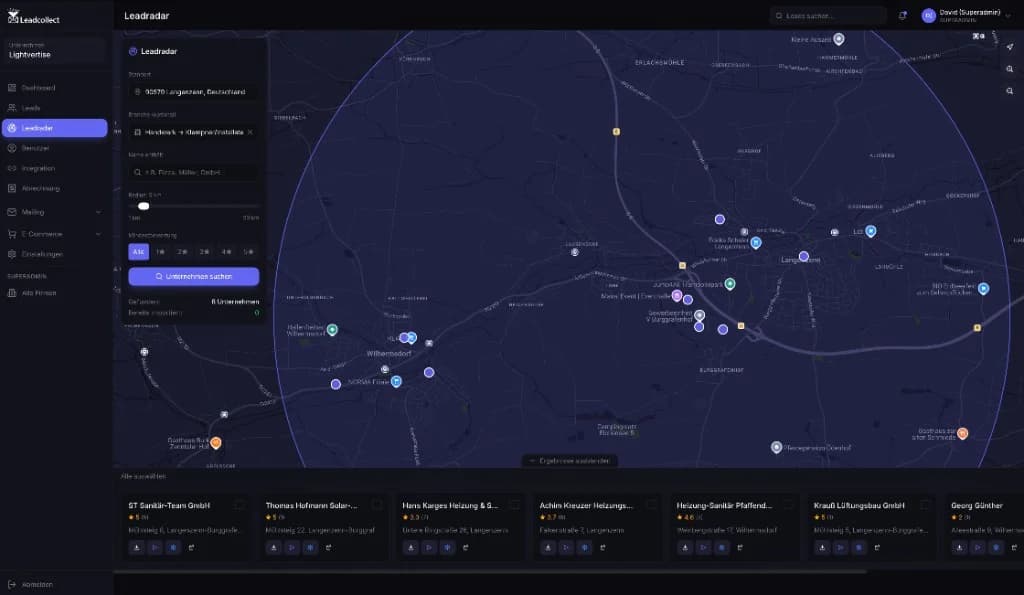Focus the Leads suchen search field
Viewport: 1024px width, 595px height.
(827, 16)
